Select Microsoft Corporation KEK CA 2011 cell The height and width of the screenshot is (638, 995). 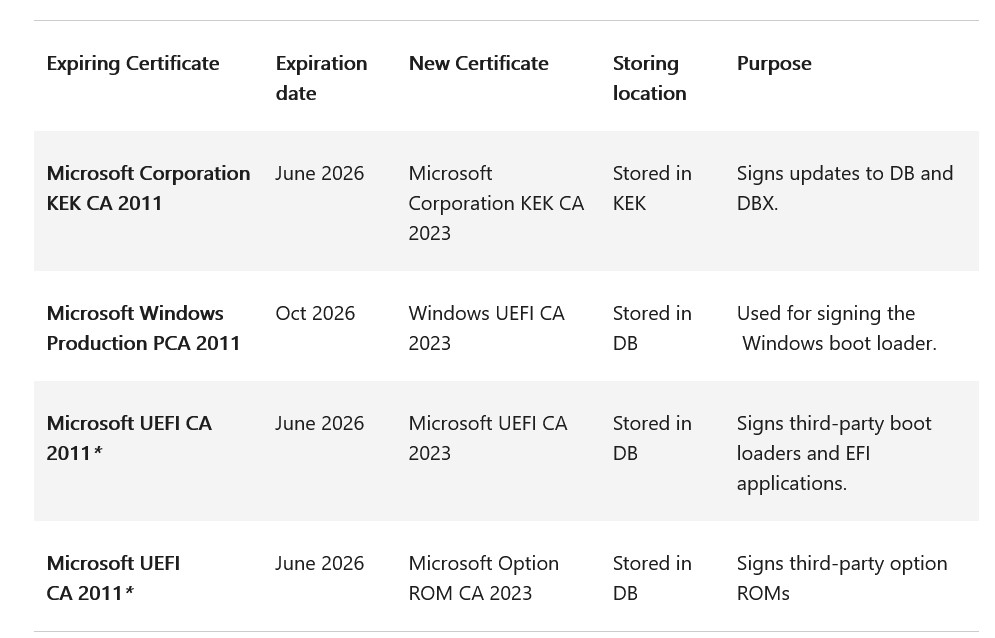148,188
